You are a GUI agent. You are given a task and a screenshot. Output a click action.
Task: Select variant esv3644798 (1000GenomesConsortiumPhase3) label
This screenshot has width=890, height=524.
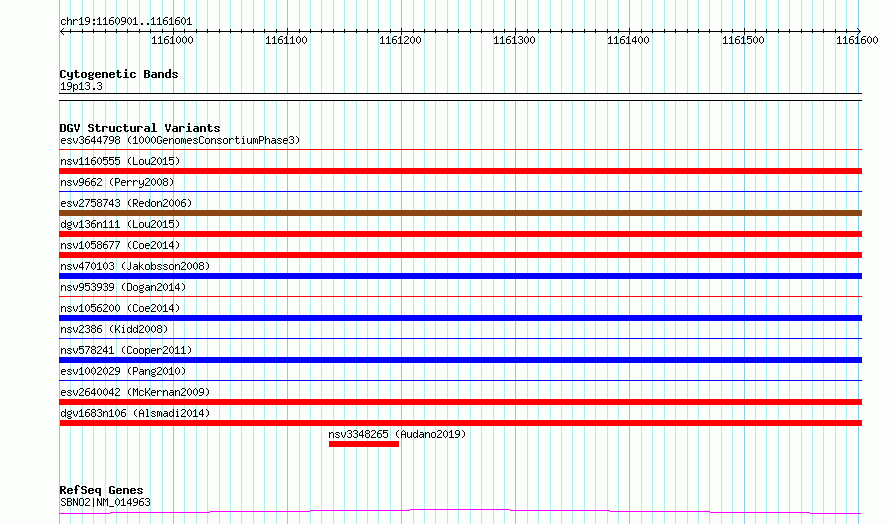tap(180, 140)
